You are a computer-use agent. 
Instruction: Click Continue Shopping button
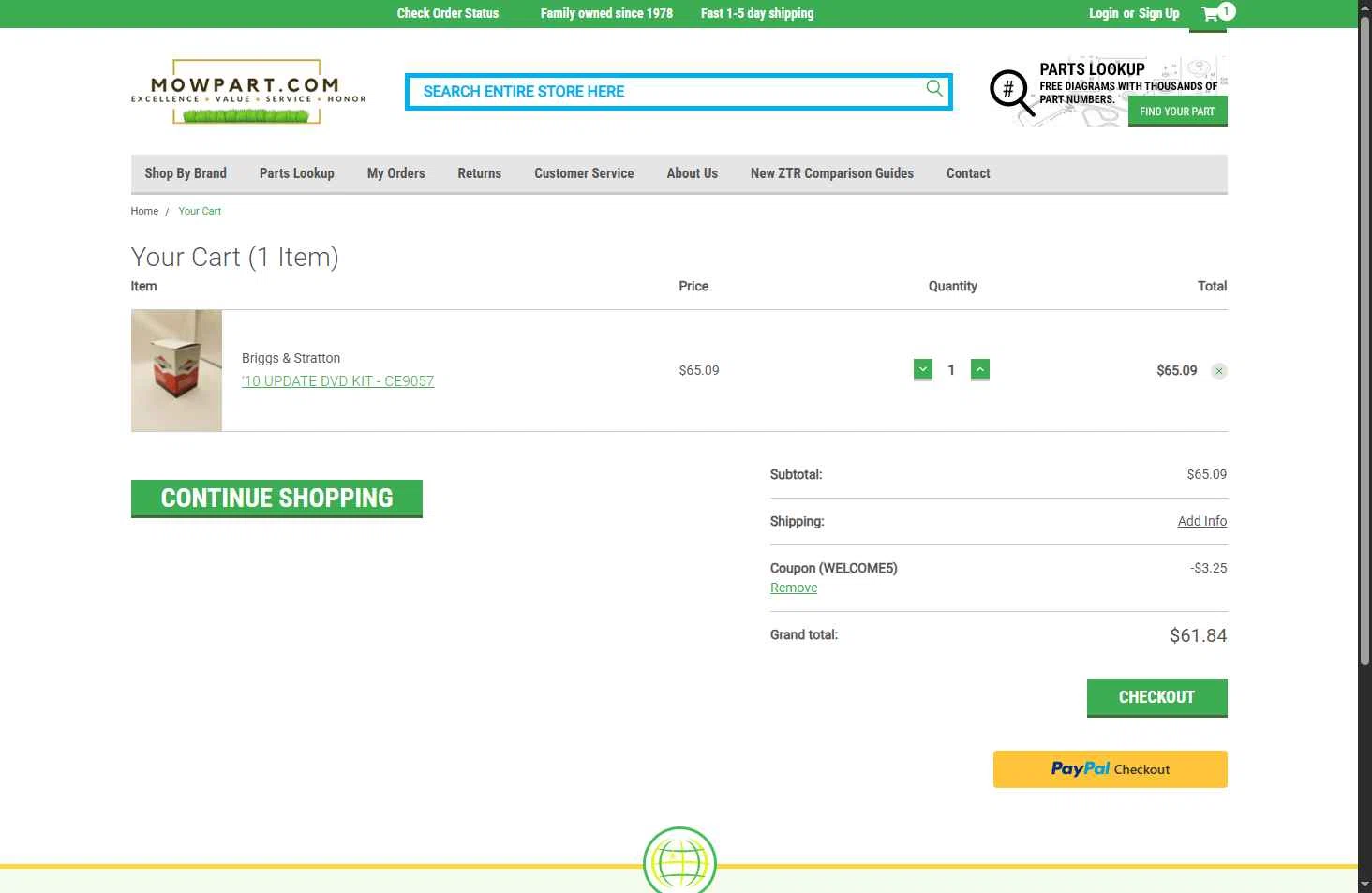point(276,498)
